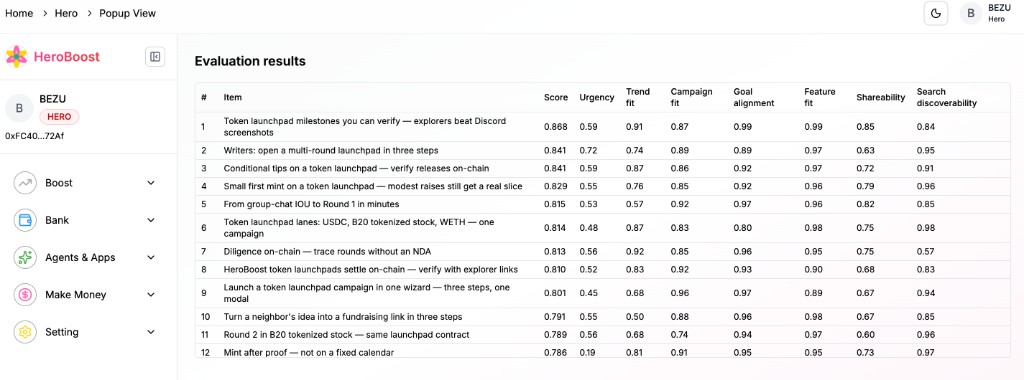Image resolution: width=1024 pixels, height=380 pixels.
Task: Click the BEZU avatar in header
Action: point(971,14)
